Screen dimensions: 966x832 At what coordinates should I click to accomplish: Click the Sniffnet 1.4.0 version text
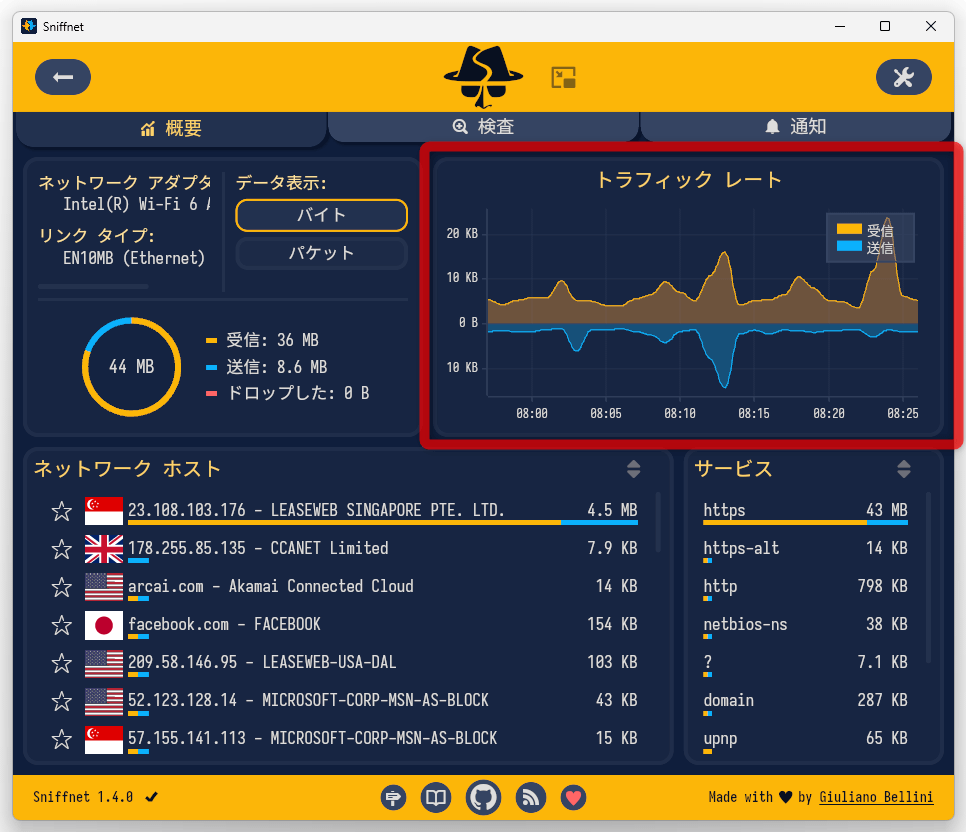83,797
